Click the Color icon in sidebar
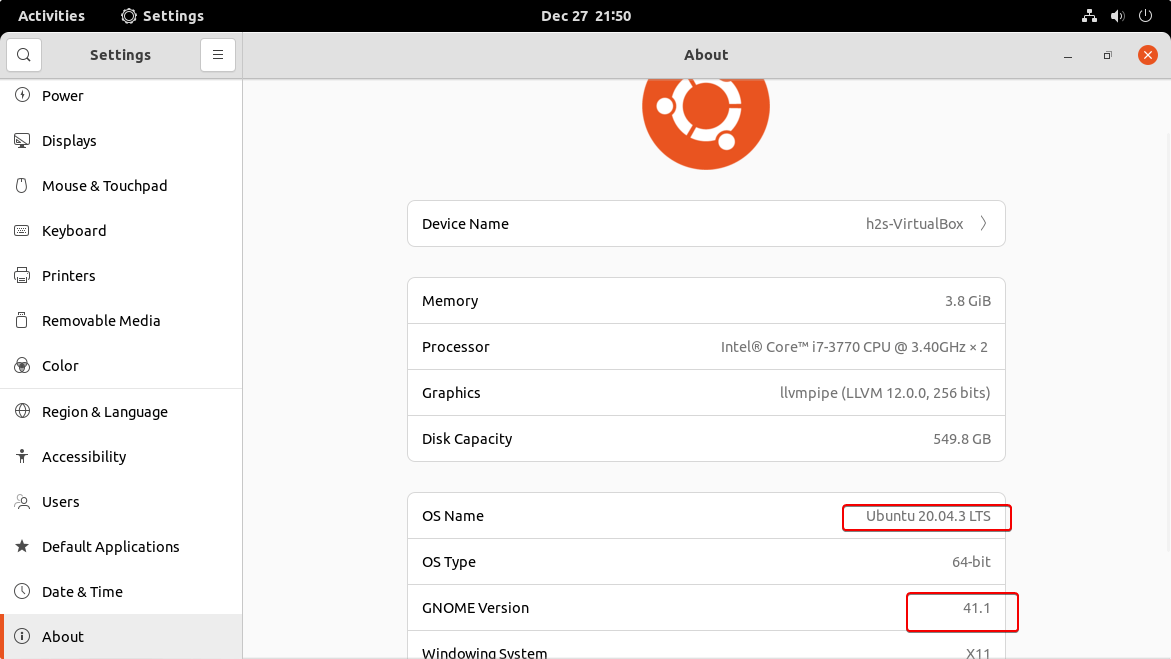1171x659 pixels. click(x=22, y=365)
